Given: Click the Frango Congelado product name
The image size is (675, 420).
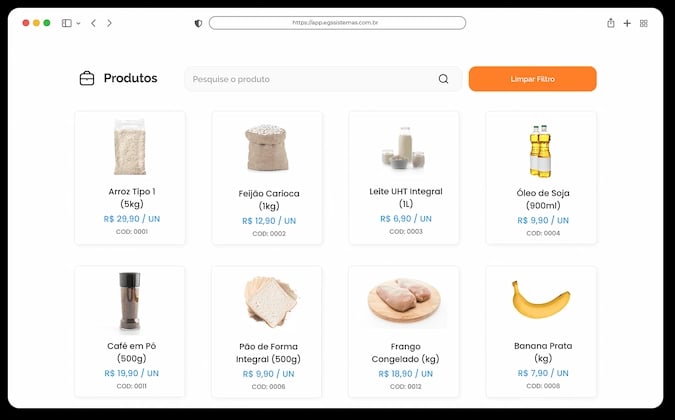Looking at the screenshot, I should (x=405, y=352).
